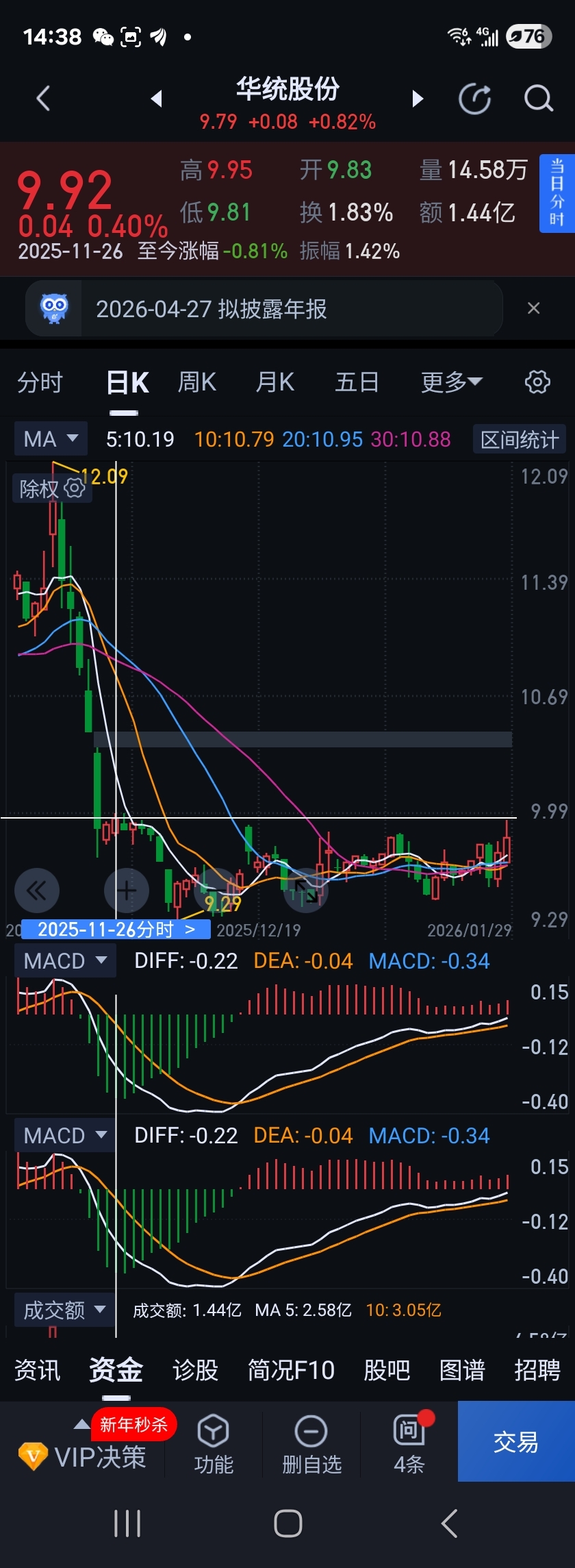Open the 招聘 tab

537,1369
